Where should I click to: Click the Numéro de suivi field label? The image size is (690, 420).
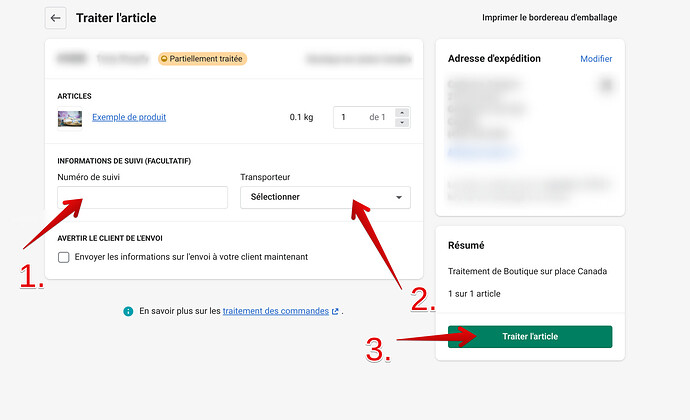(89, 177)
